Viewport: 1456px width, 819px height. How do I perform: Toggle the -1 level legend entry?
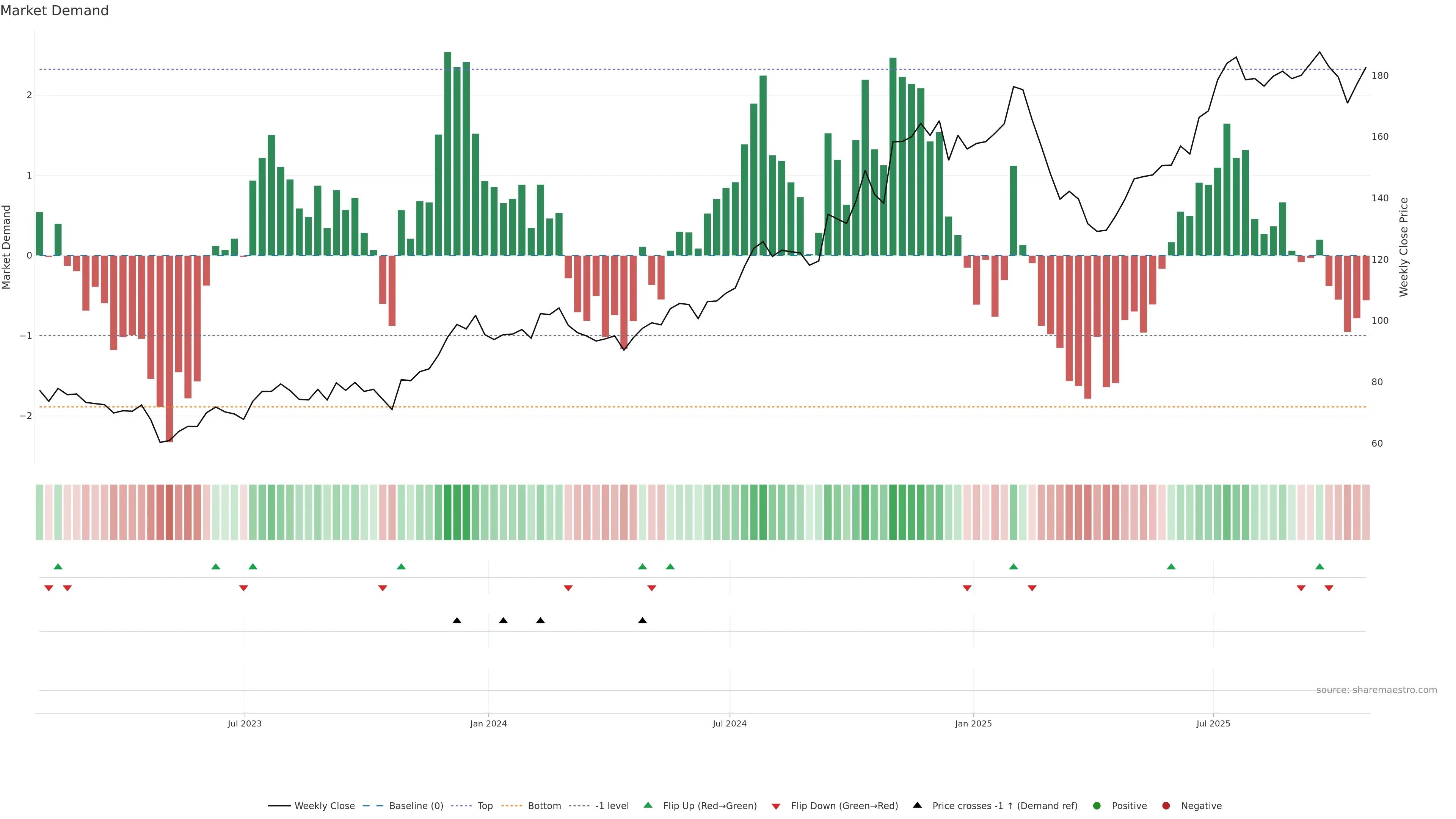pyautogui.click(x=612, y=806)
